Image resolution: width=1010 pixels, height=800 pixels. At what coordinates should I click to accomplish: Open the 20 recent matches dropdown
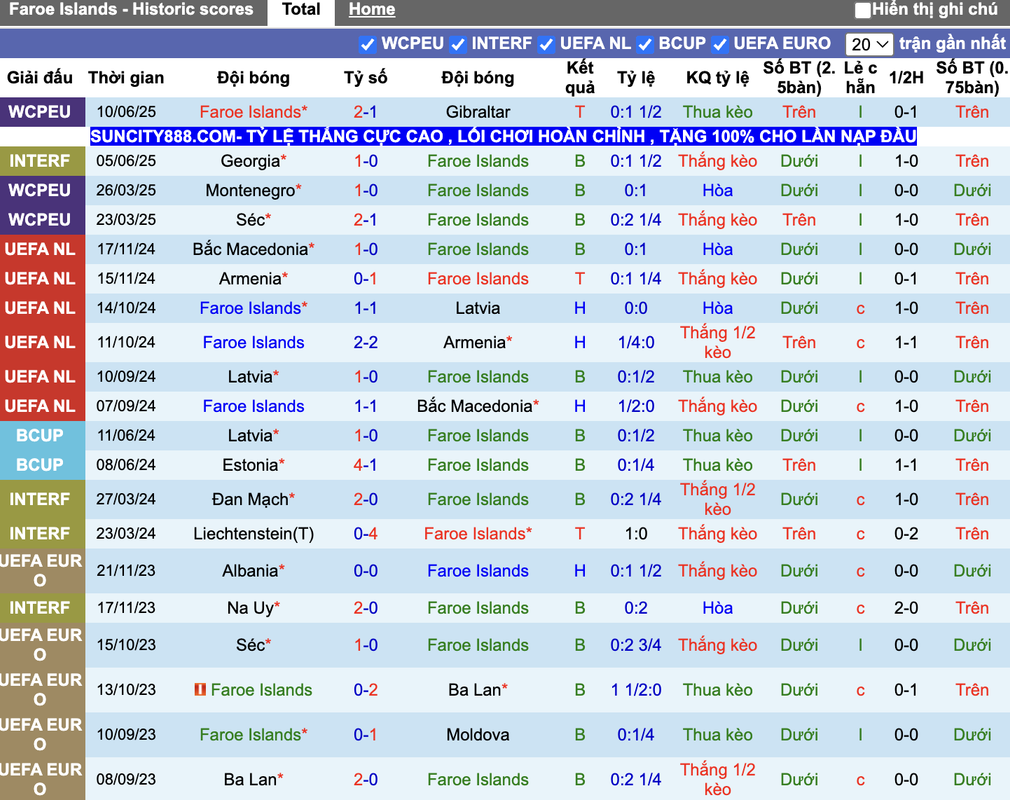click(x=869, y=44)
